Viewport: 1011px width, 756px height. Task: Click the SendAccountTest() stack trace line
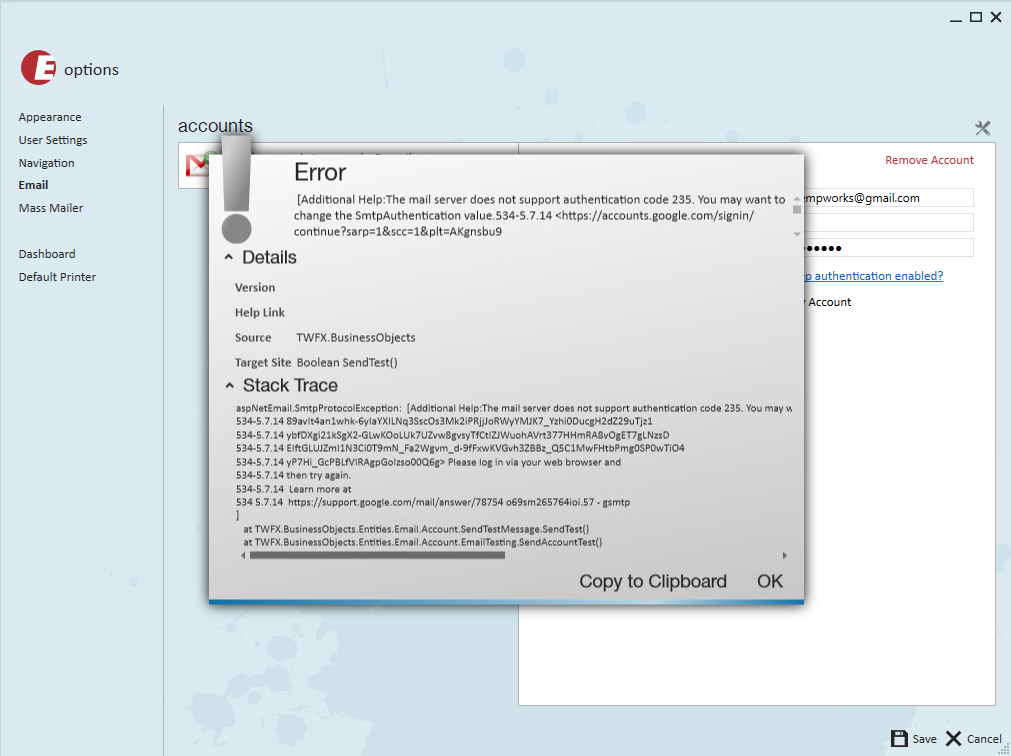[422, 543]
